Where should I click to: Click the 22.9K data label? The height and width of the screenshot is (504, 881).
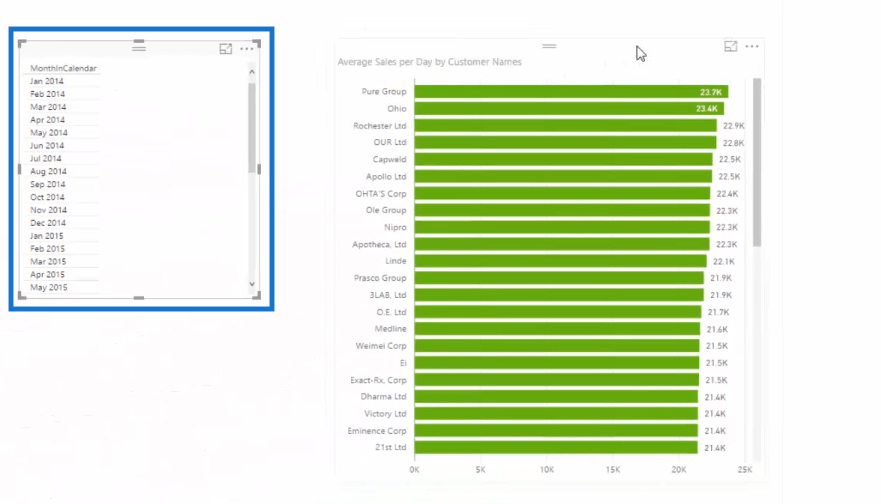[x=734, y=126]
